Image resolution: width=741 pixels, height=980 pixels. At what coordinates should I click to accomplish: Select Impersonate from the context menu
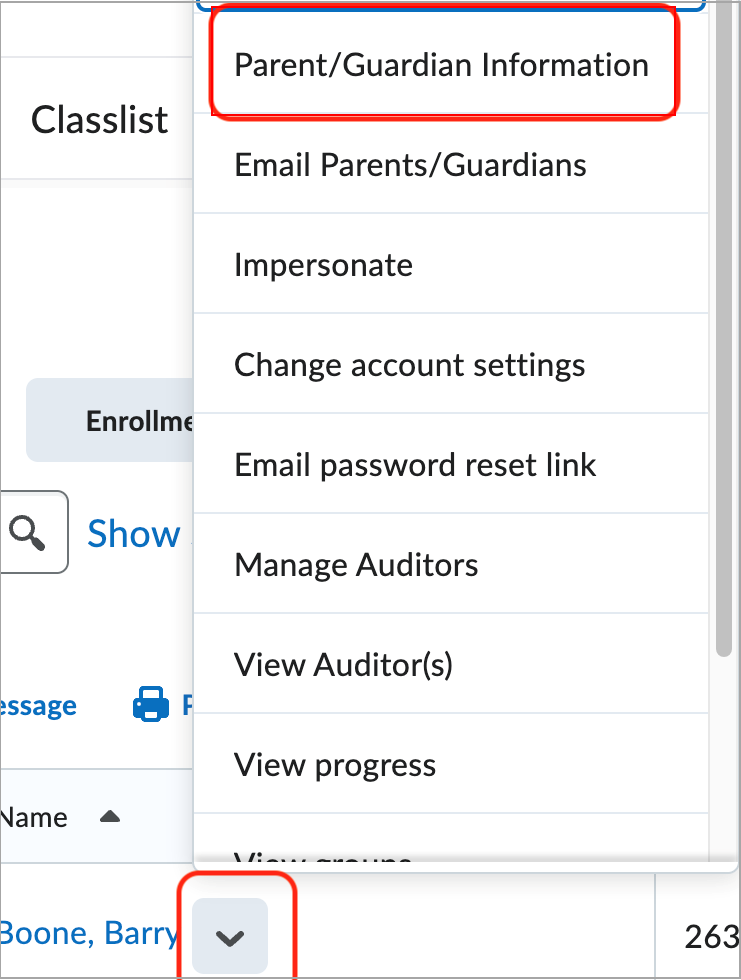323,264
